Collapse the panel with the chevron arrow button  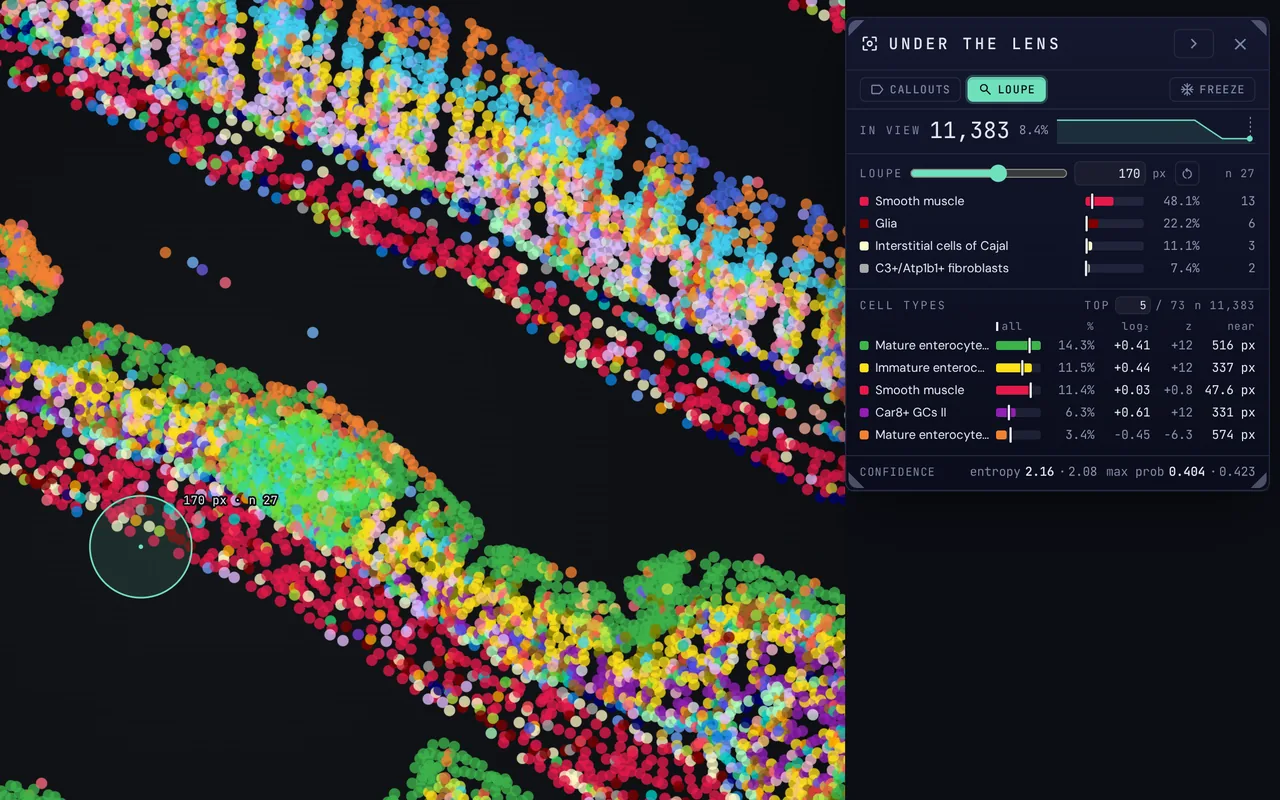[x=1193, y=44]
